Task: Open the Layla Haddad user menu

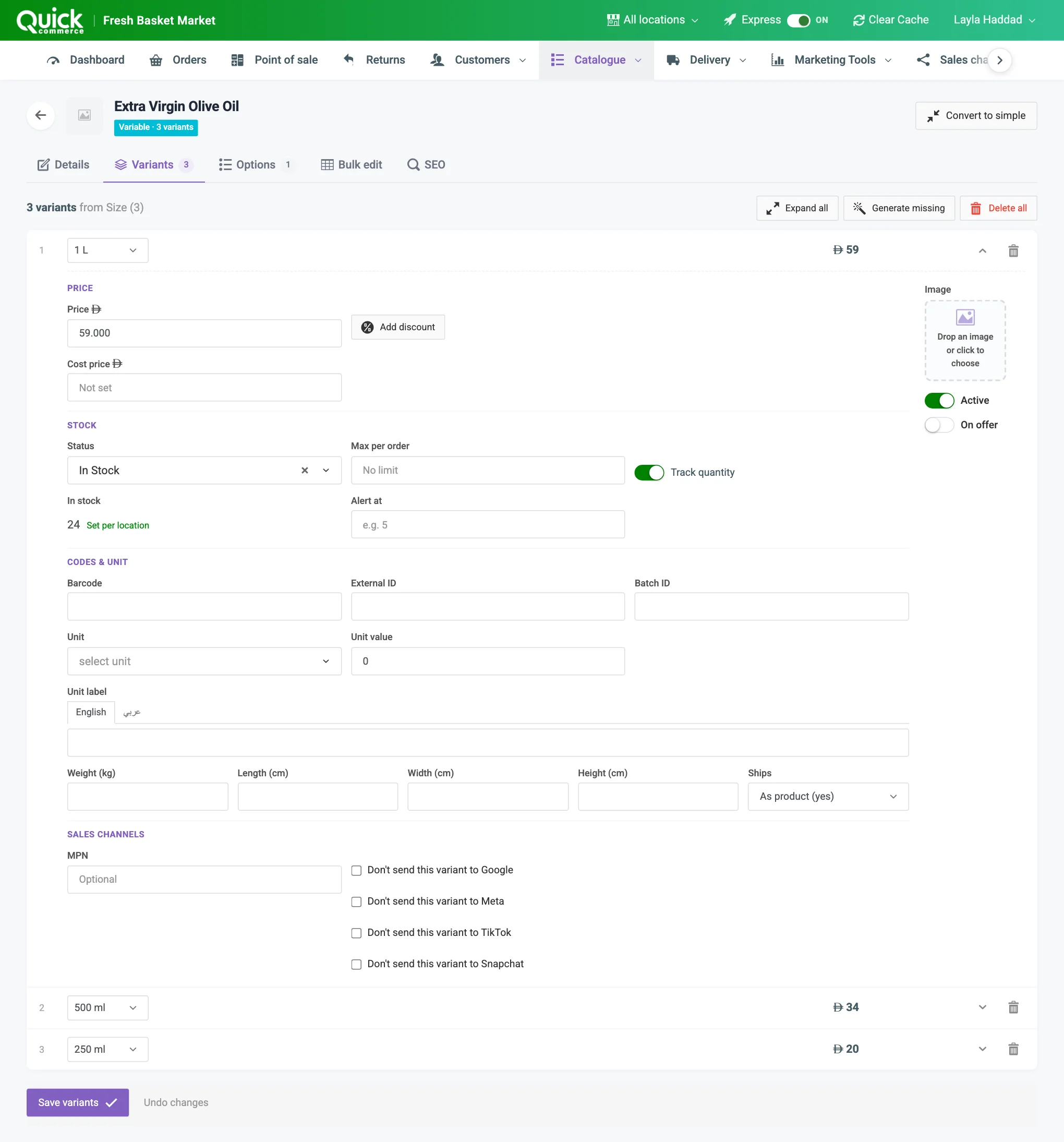Action: pyautogui.click(x=994, y=20)
